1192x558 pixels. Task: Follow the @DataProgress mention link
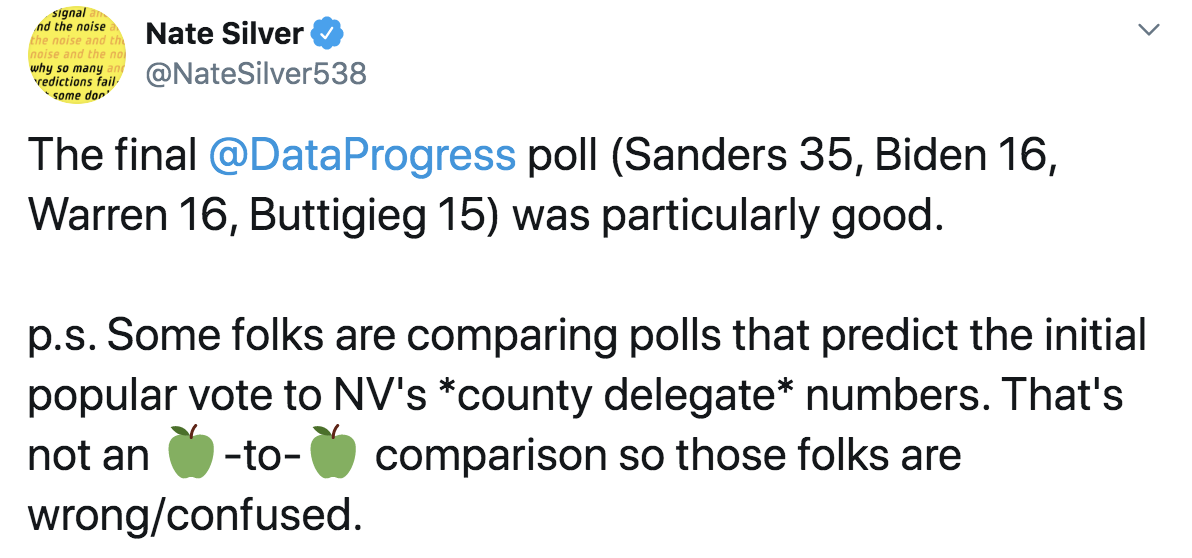362,156
